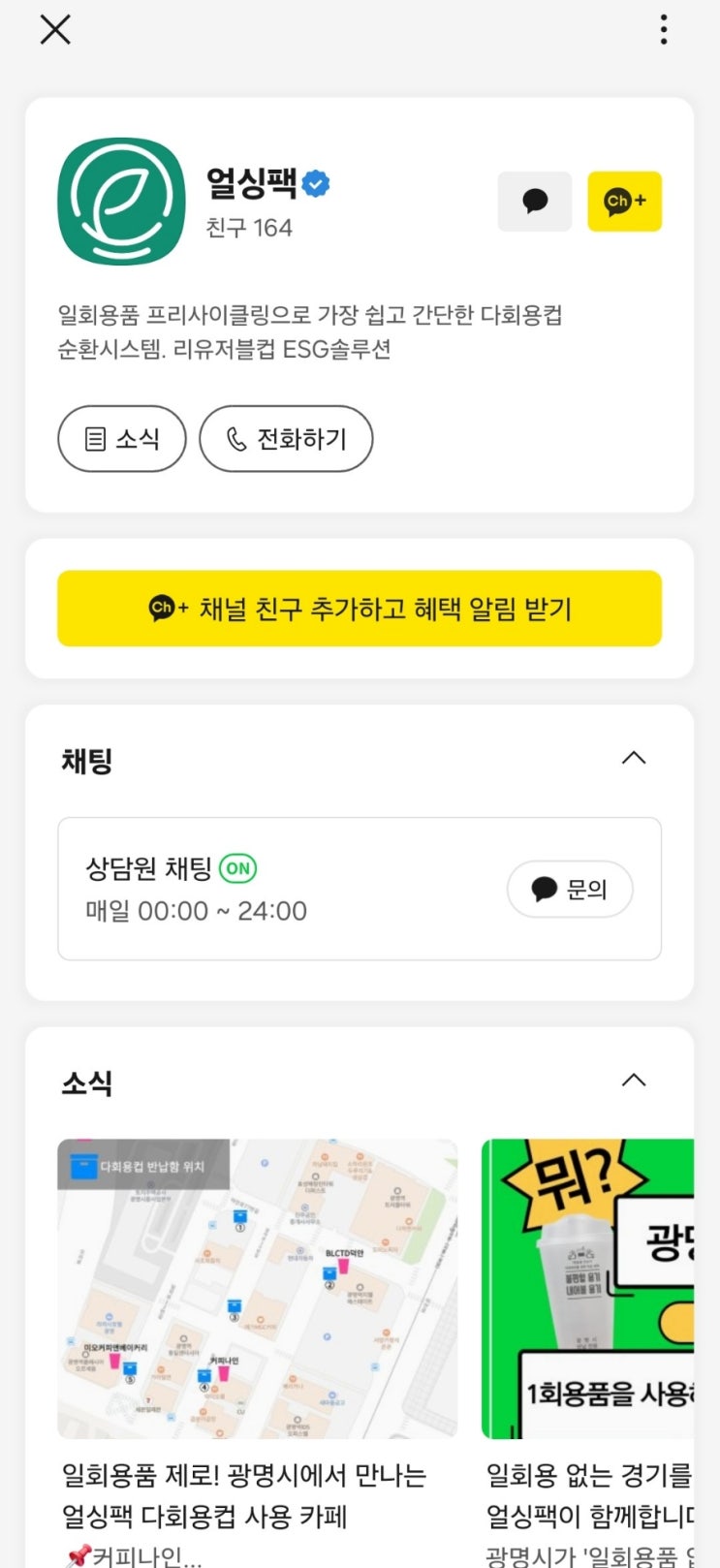This screenshot has width=720, height=1568.
Task: Tap the green ON status badge
Action: tap(238, 868)
